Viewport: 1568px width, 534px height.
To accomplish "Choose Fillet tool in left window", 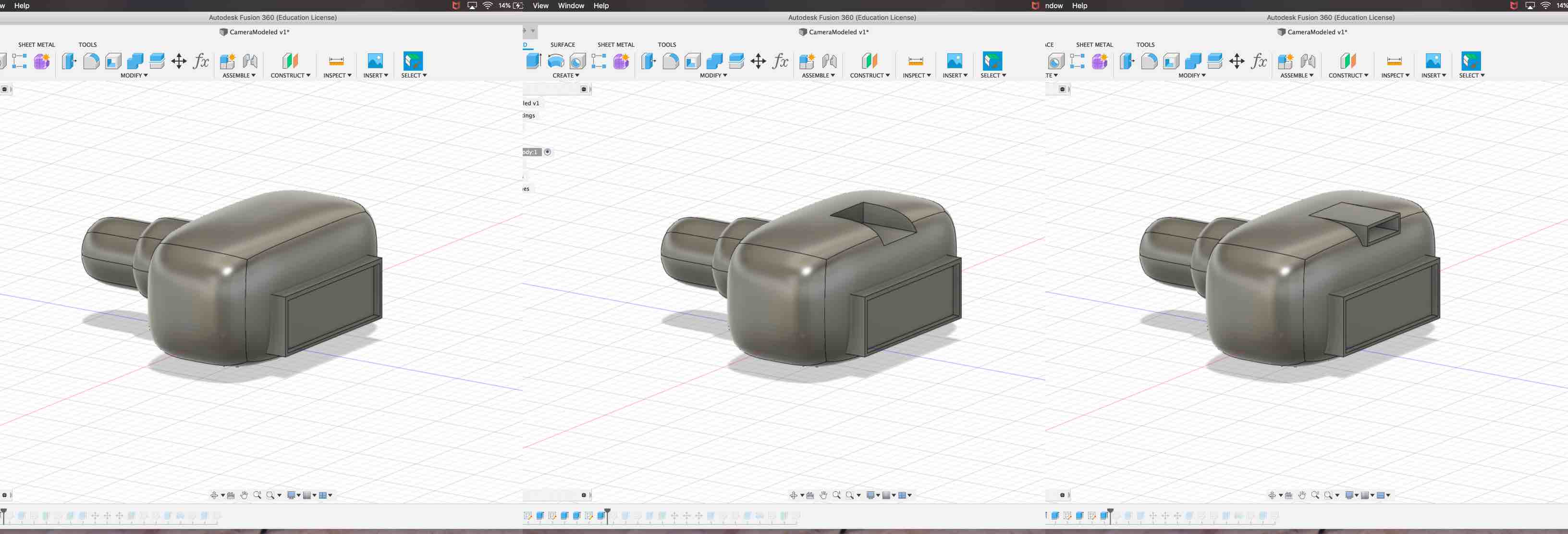I will pos(91,61).
